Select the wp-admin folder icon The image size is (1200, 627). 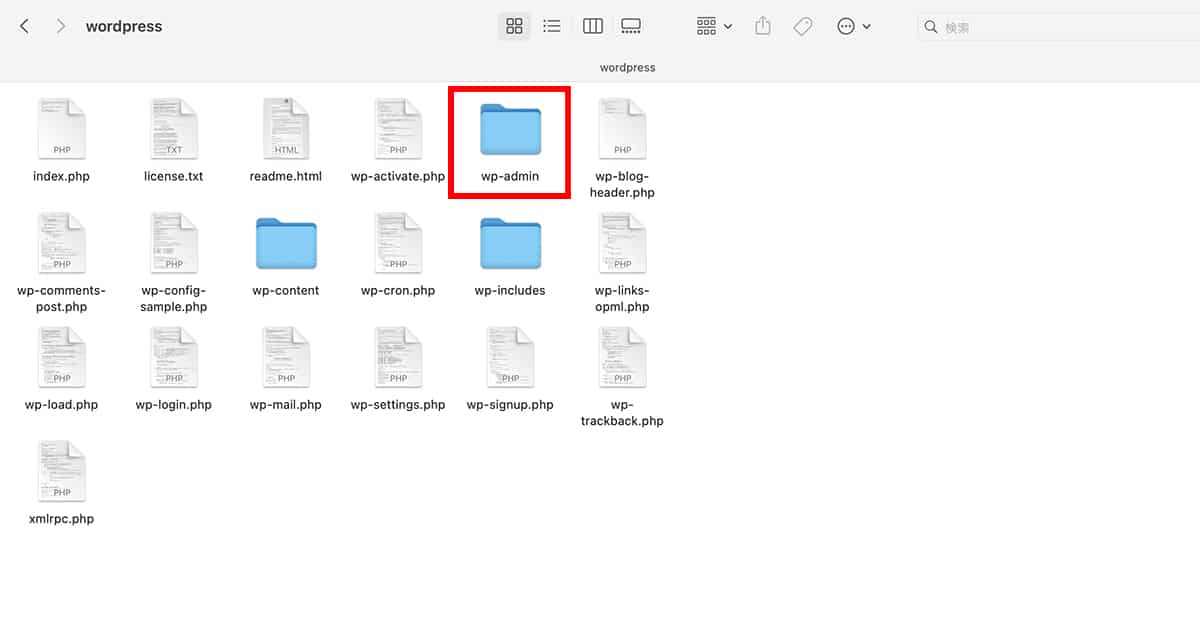click(x=510, y=130)
